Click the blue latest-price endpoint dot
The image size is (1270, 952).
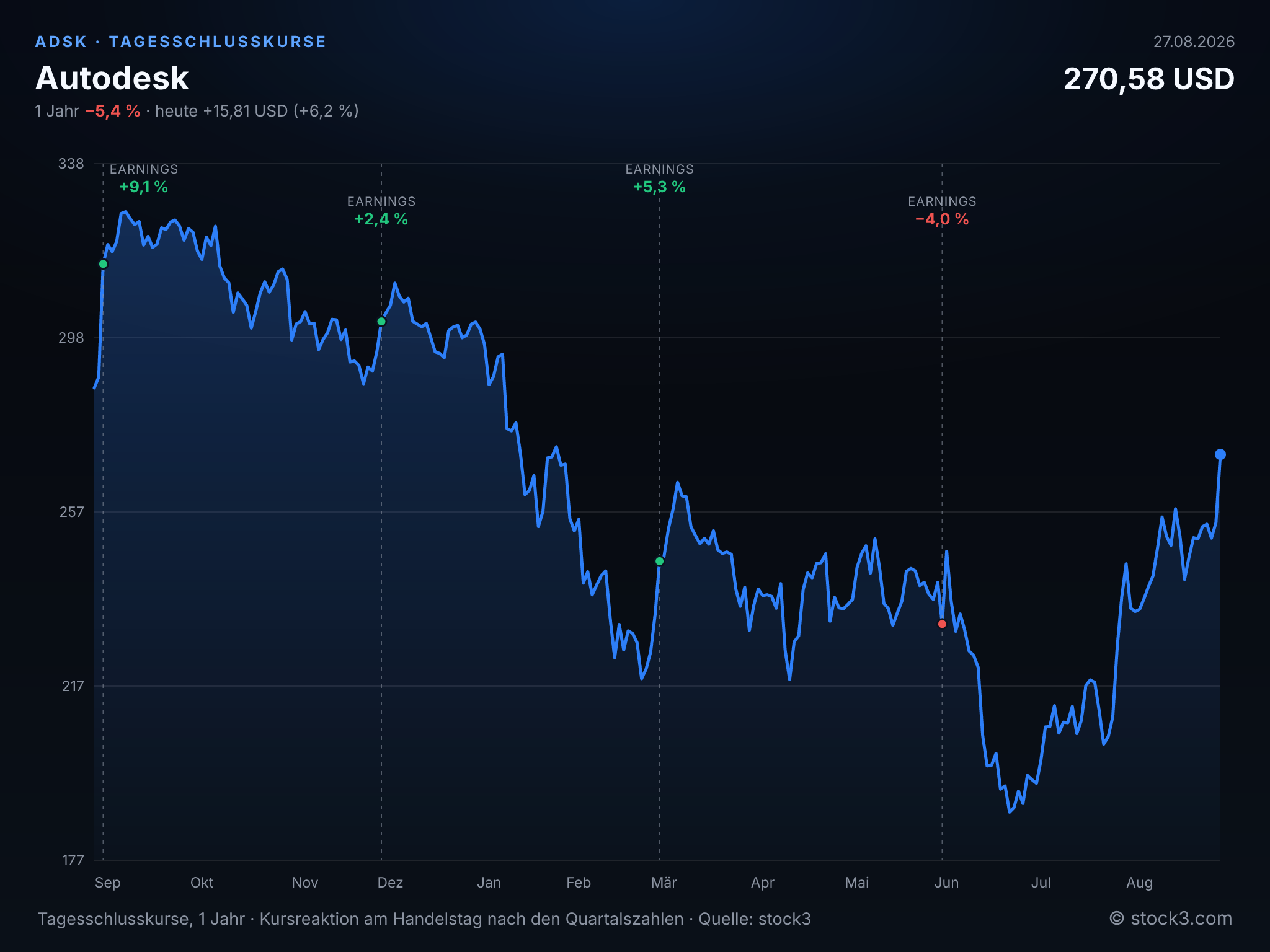tap(1220, 454)
